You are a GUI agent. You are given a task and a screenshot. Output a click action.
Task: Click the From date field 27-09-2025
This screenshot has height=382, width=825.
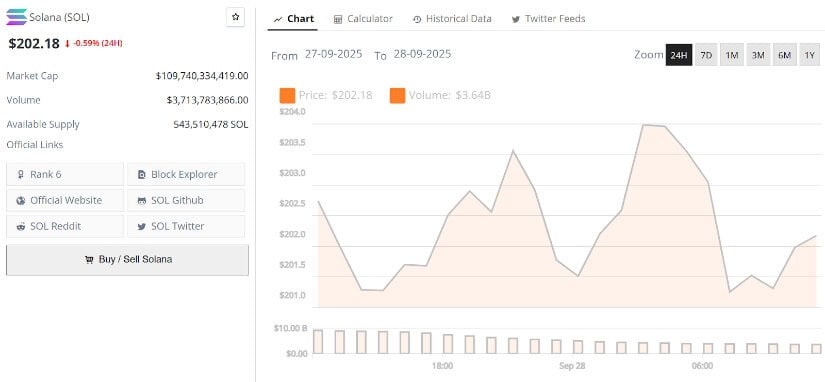click(334, 54)
